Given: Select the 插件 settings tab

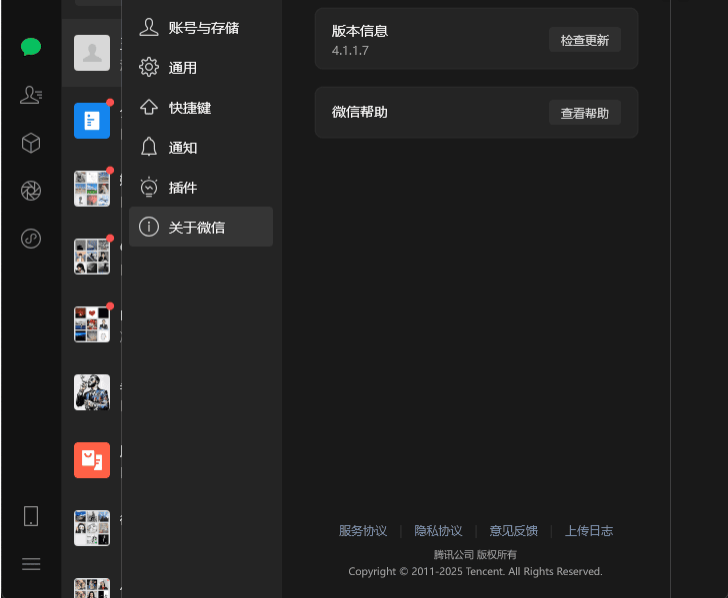Looking at the screenshot, I should 201,188.
